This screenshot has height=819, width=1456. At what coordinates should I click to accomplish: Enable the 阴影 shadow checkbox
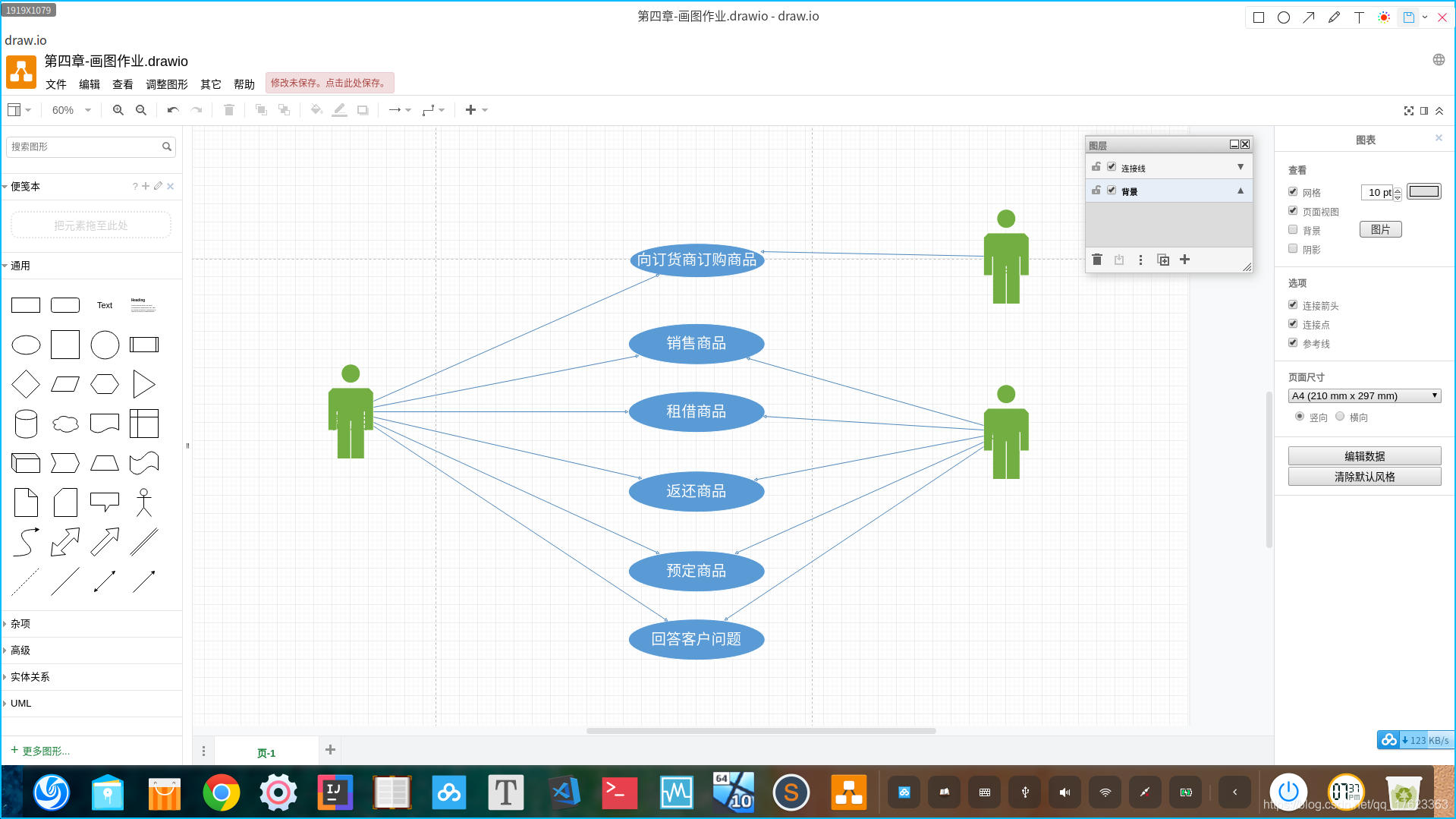(x=1293, y=248)
